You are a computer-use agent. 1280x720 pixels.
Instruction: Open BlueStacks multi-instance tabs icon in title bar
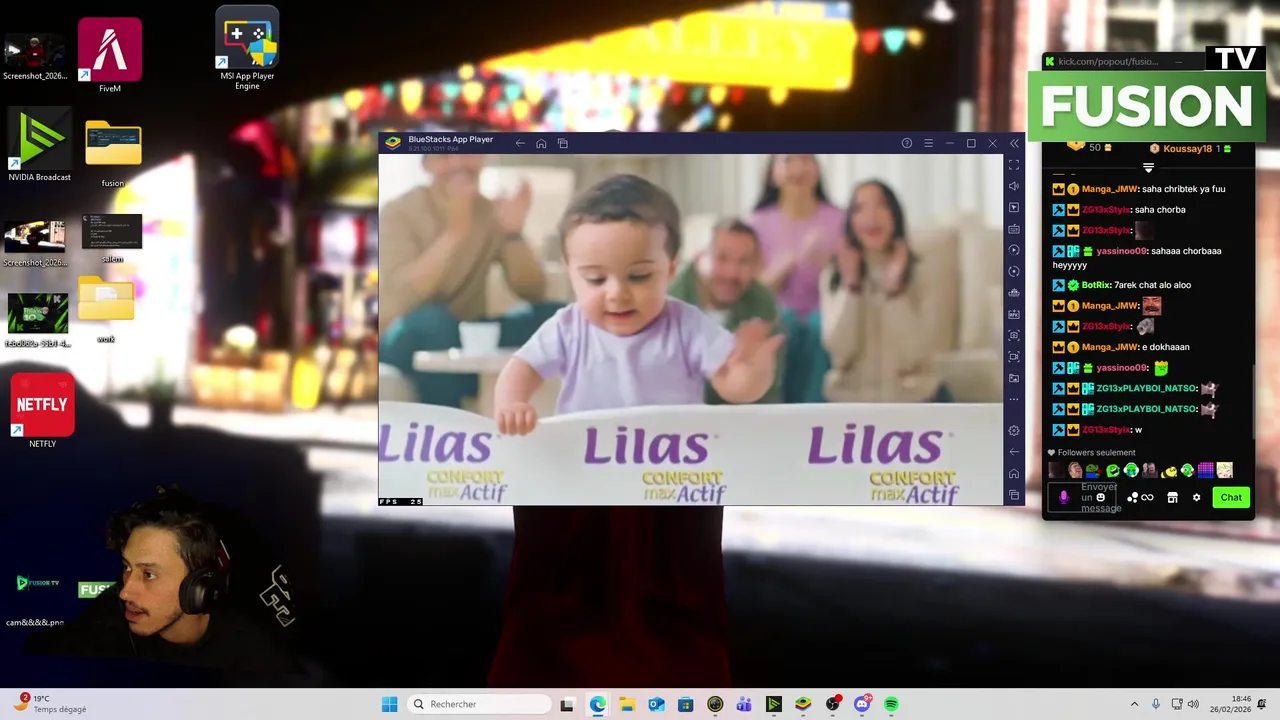(562, 143)
